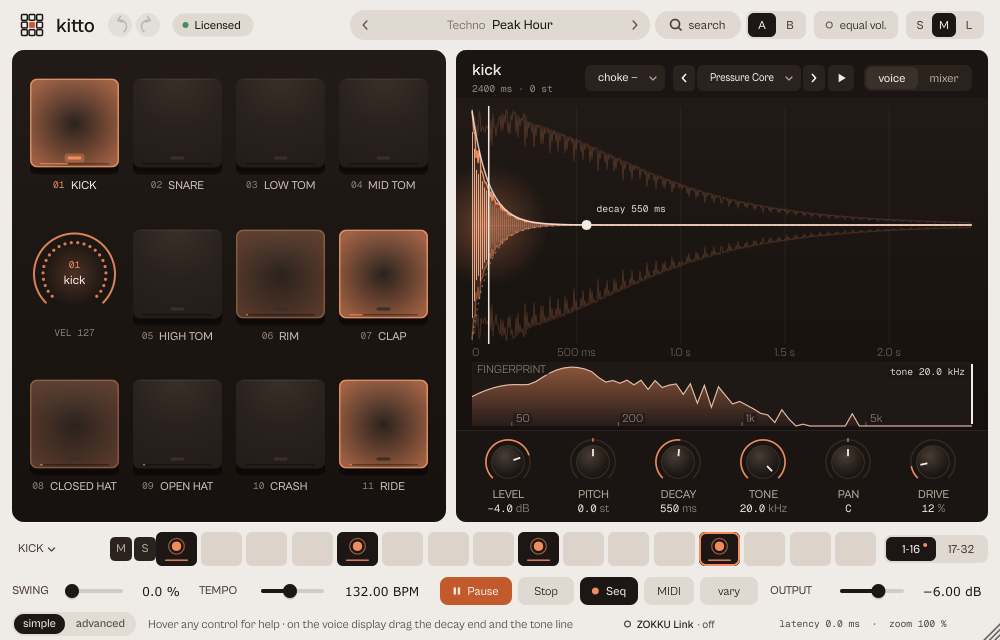Select the next kick sound arrow
Image resolution: width=1000 pixels, height=640 pixels.
click(x=814, y=78)
